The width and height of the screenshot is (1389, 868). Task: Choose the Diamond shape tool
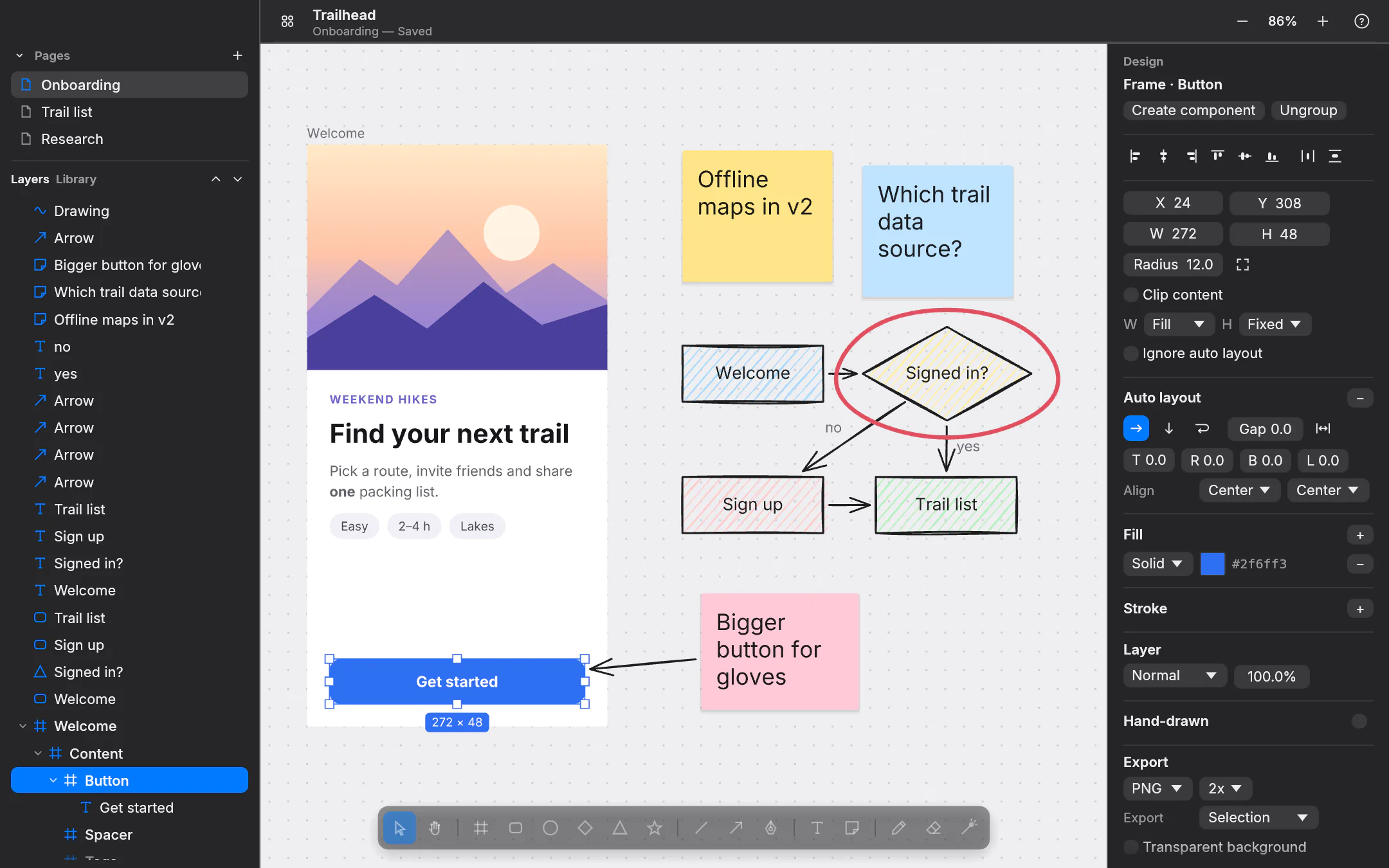click(585, 828)
